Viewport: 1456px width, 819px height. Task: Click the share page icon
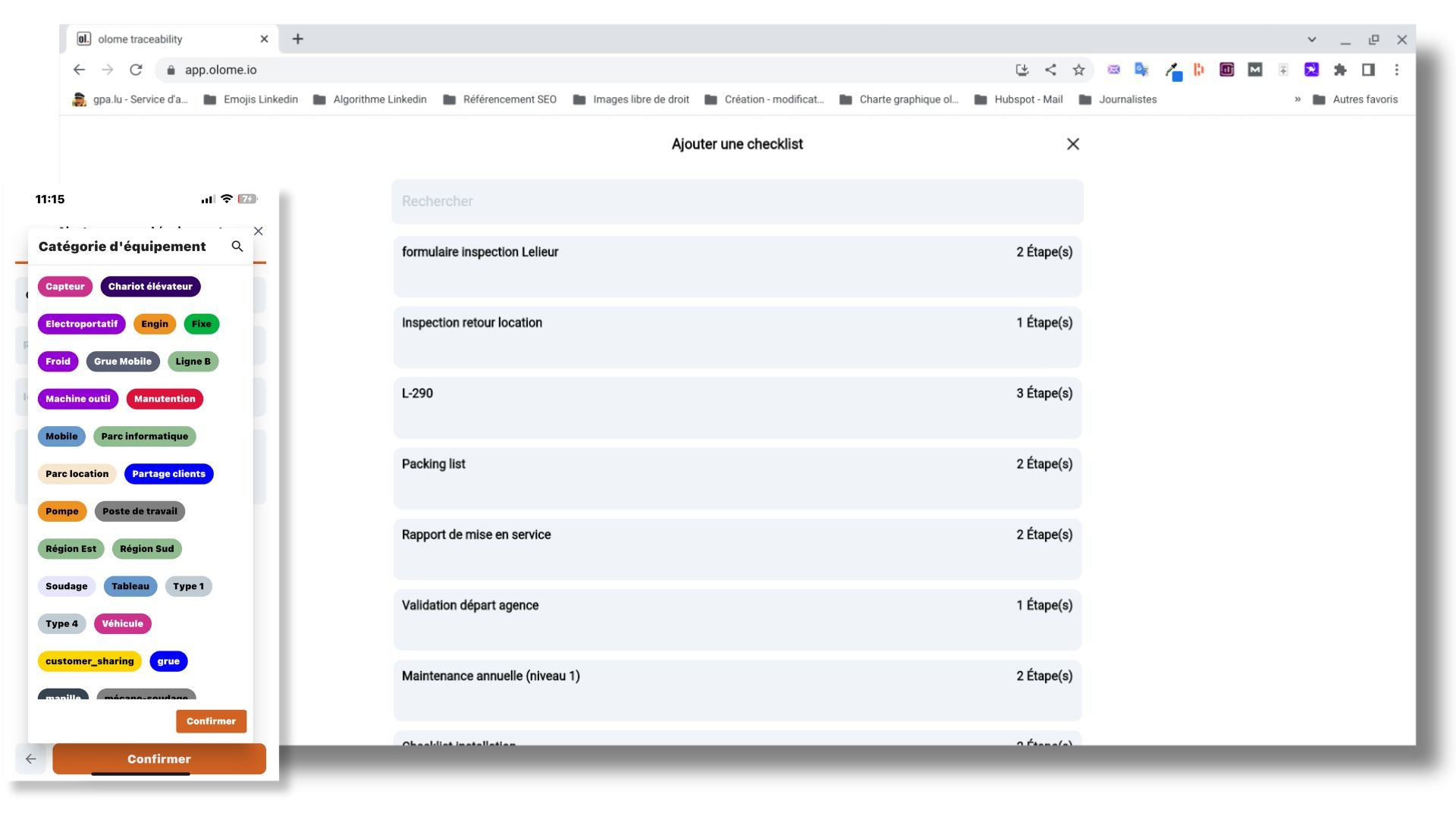[1050, 70]
